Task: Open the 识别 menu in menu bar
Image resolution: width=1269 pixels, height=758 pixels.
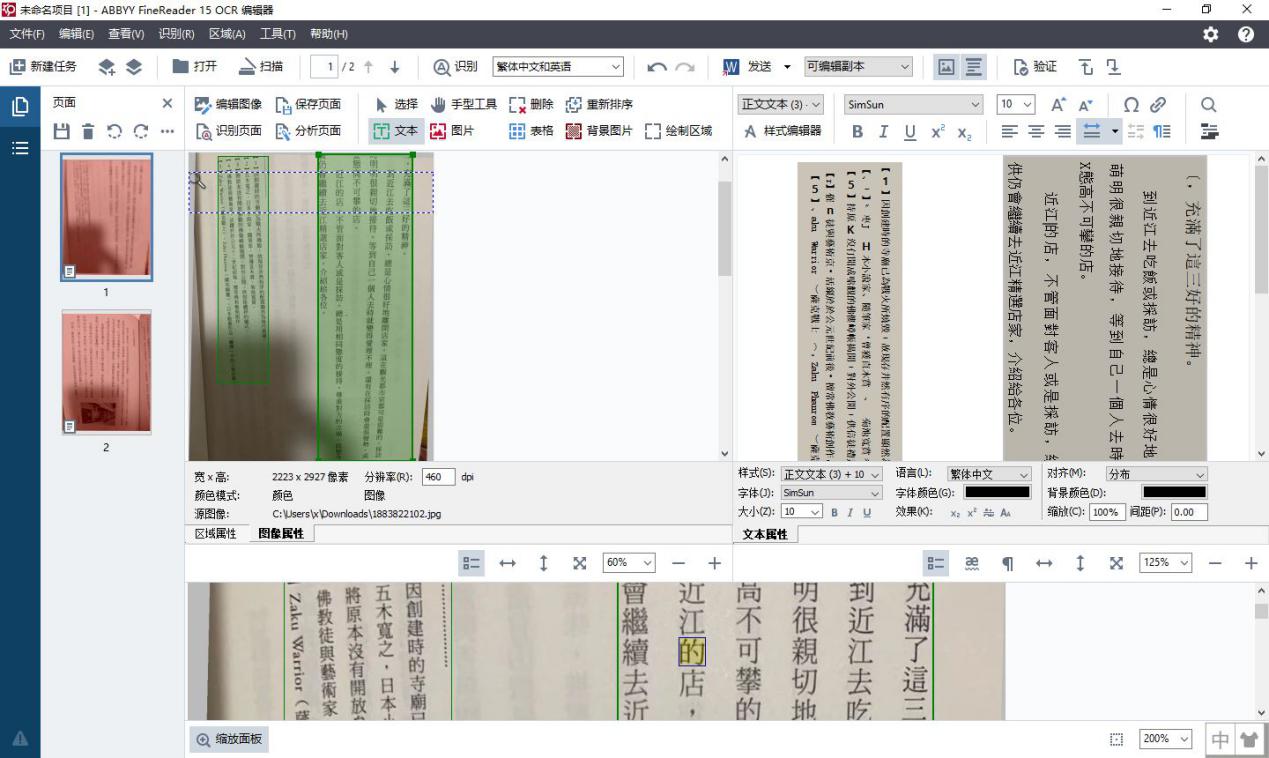Action: click(x=176, y=34)
